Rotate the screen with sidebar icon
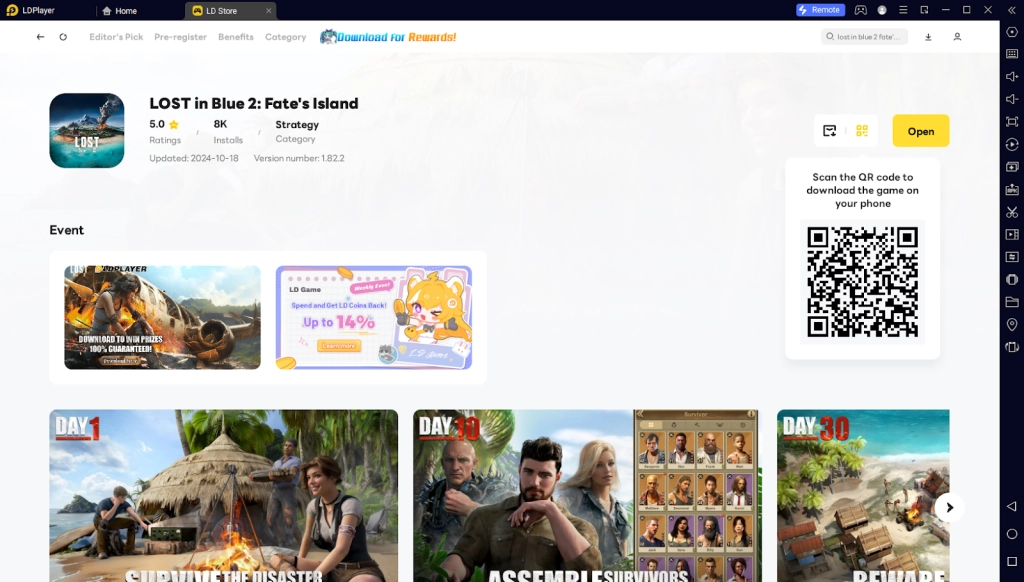The image size is (1024, 582). pos(1012,347)
